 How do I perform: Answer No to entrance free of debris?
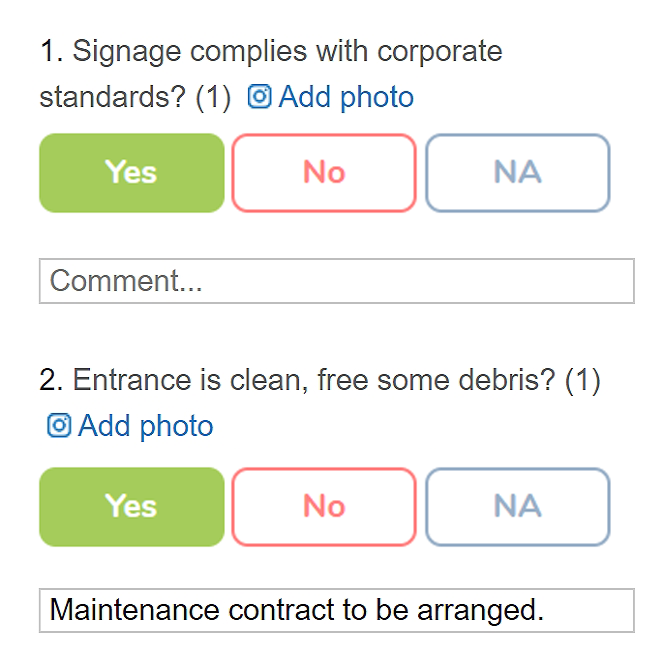324,507
